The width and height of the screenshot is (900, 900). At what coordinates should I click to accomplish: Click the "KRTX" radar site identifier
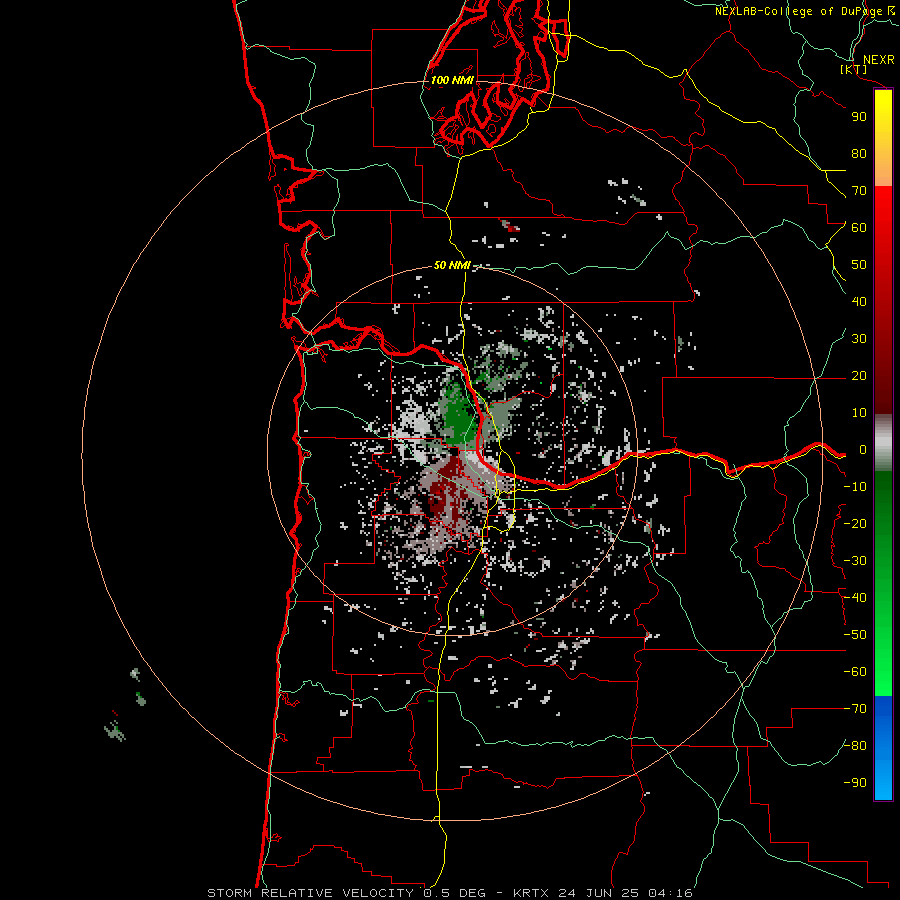click(531, 893)
